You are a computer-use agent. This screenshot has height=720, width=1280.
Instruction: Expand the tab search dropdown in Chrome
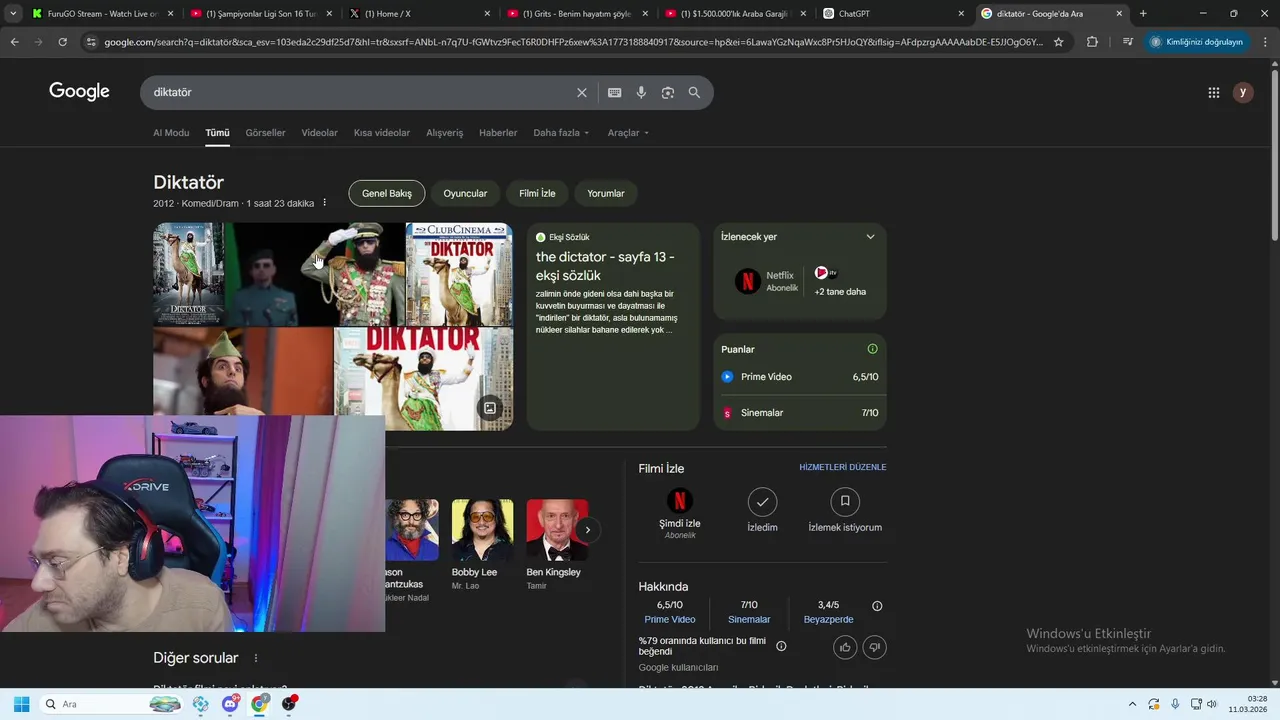[x=13, y=14]
